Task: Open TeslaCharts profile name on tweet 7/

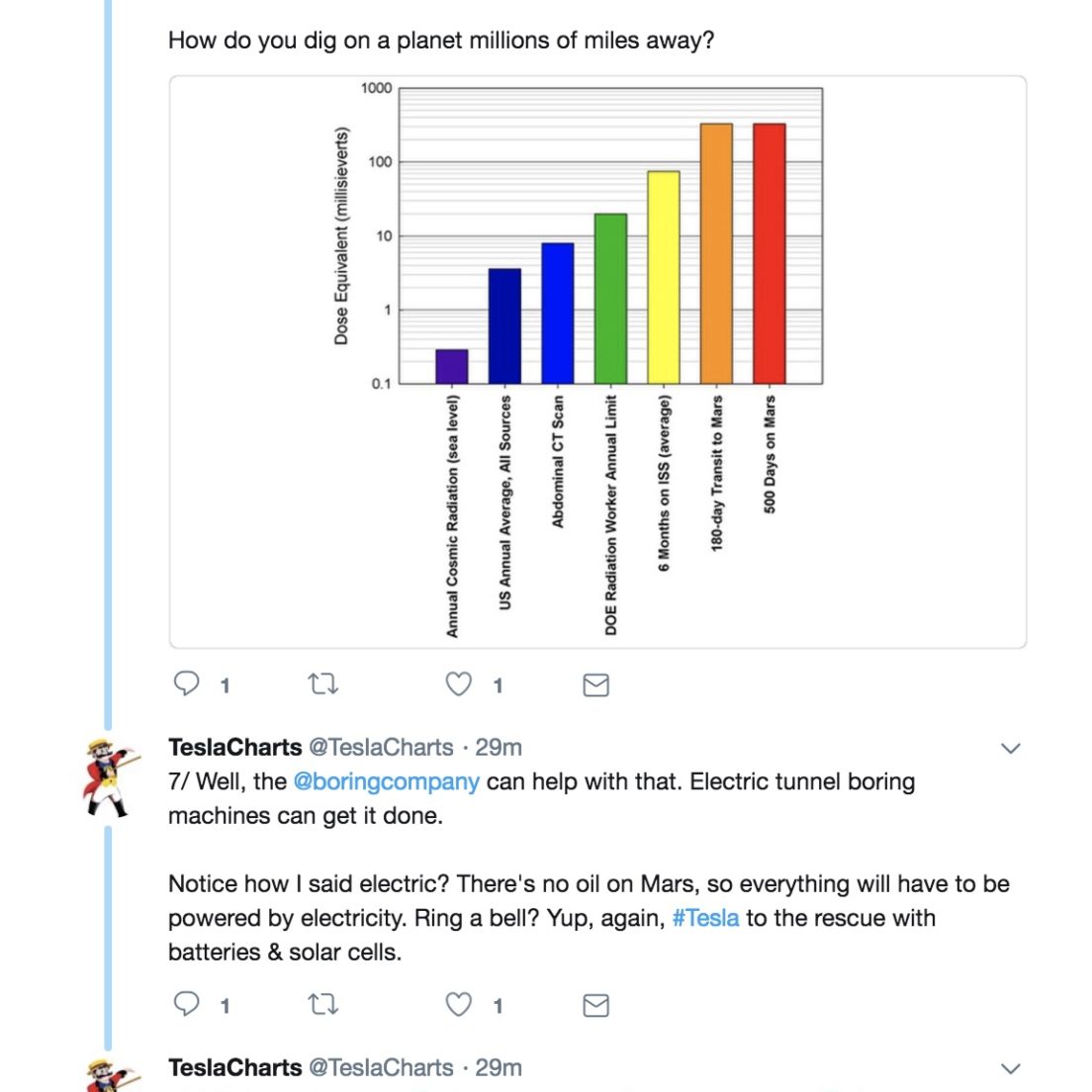Action: tap(235, 748)
